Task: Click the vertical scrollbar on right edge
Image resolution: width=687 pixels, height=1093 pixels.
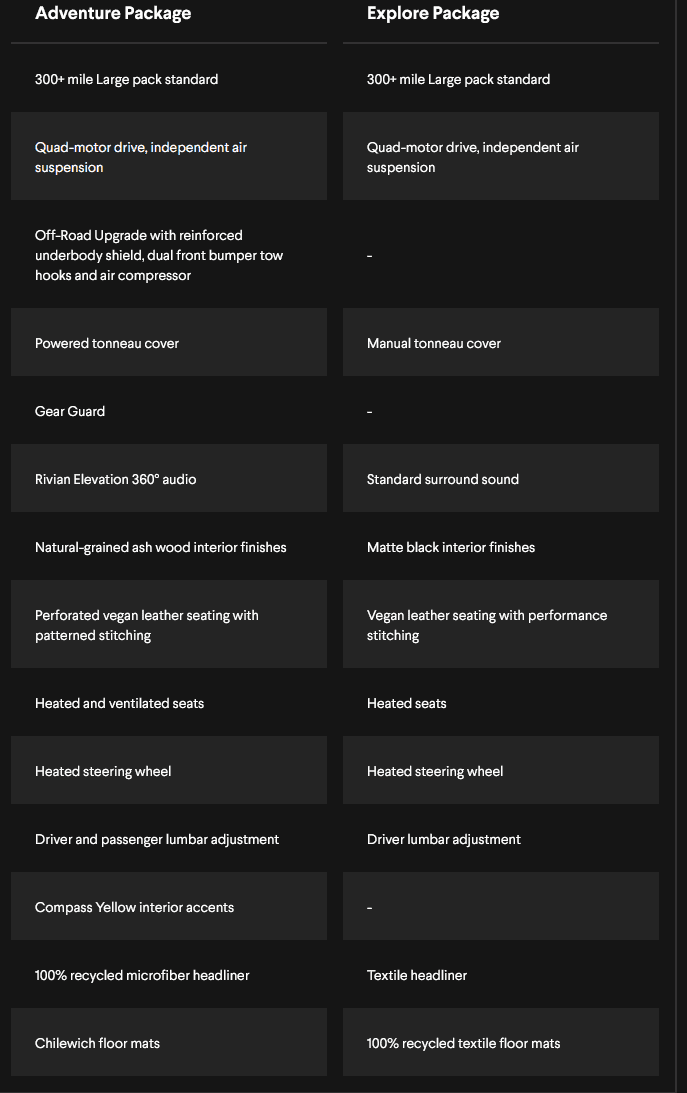Action: (677, 546)
